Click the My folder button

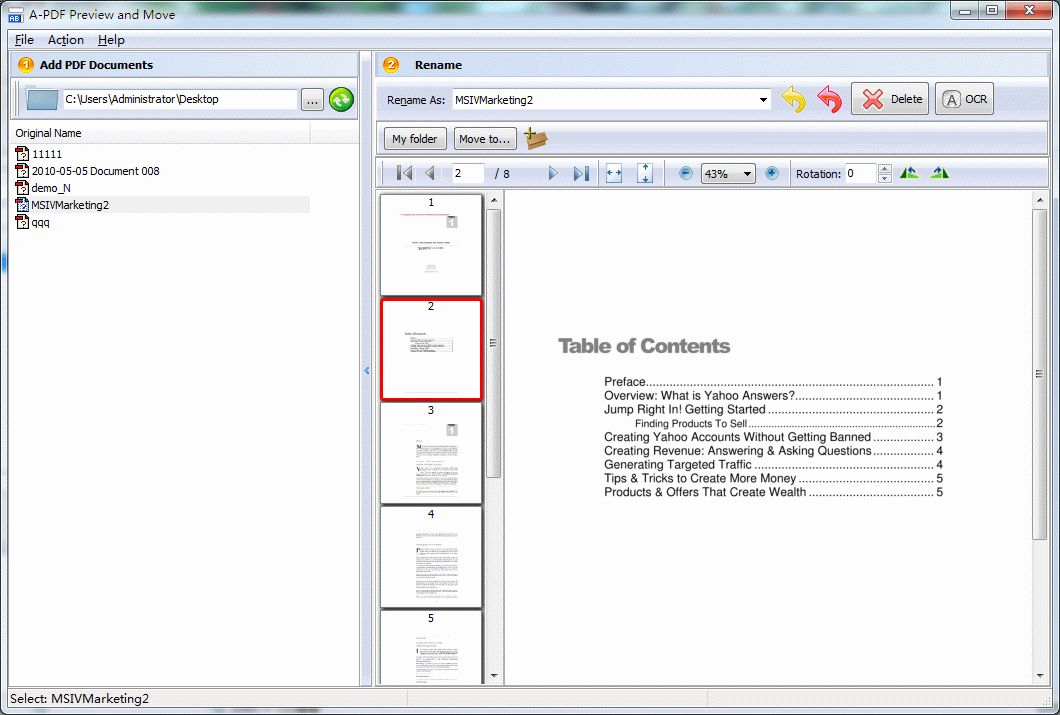(415, 139)
